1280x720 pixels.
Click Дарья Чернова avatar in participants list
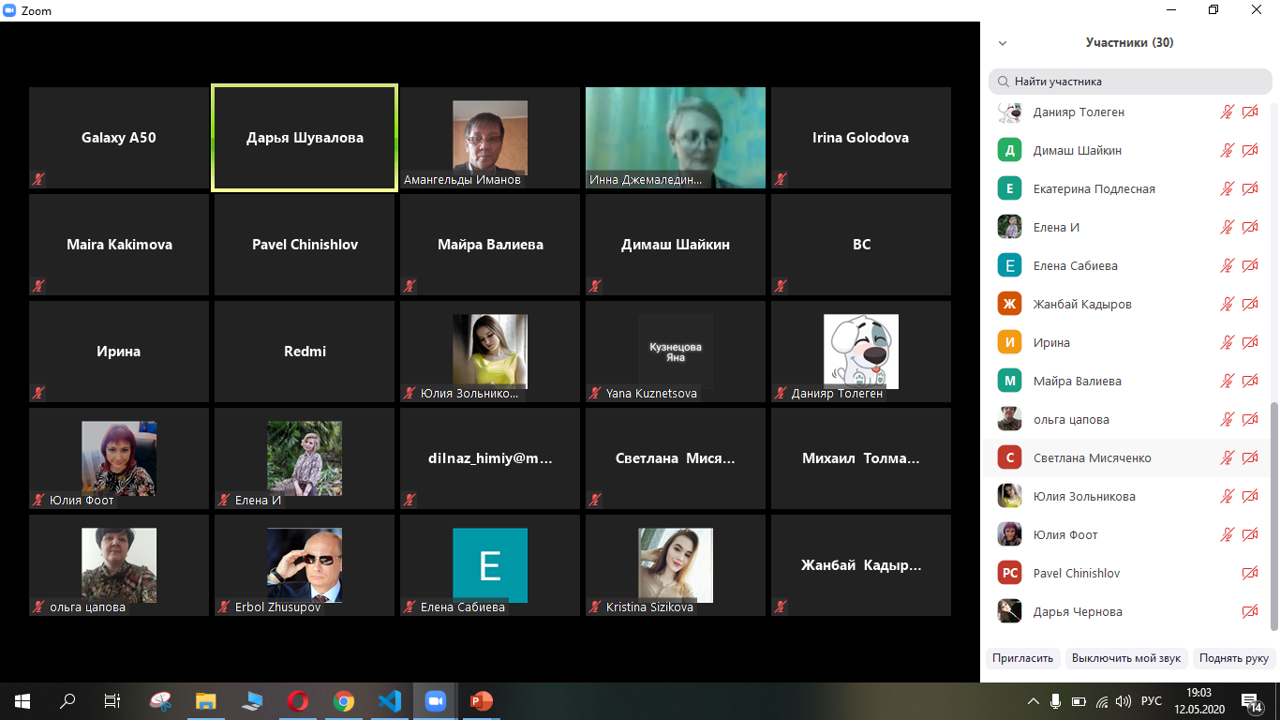(x=1010, y=611)
